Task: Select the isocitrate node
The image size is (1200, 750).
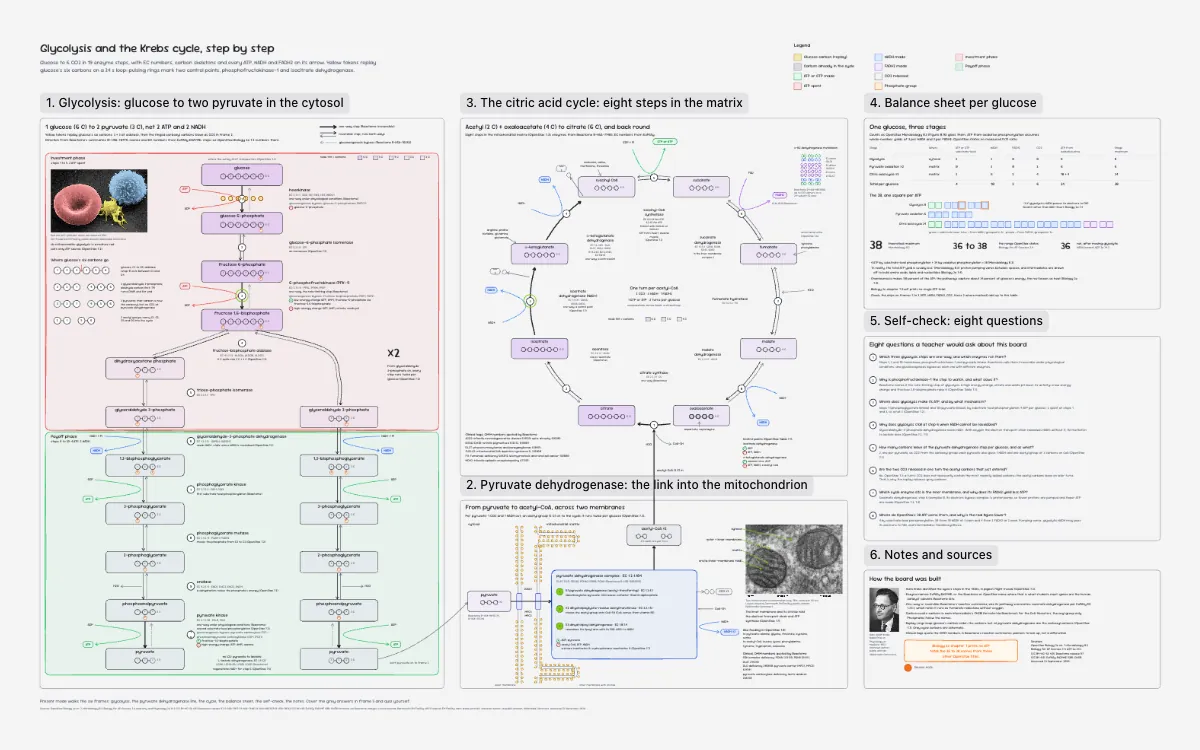Action: [x=540, y=349]
